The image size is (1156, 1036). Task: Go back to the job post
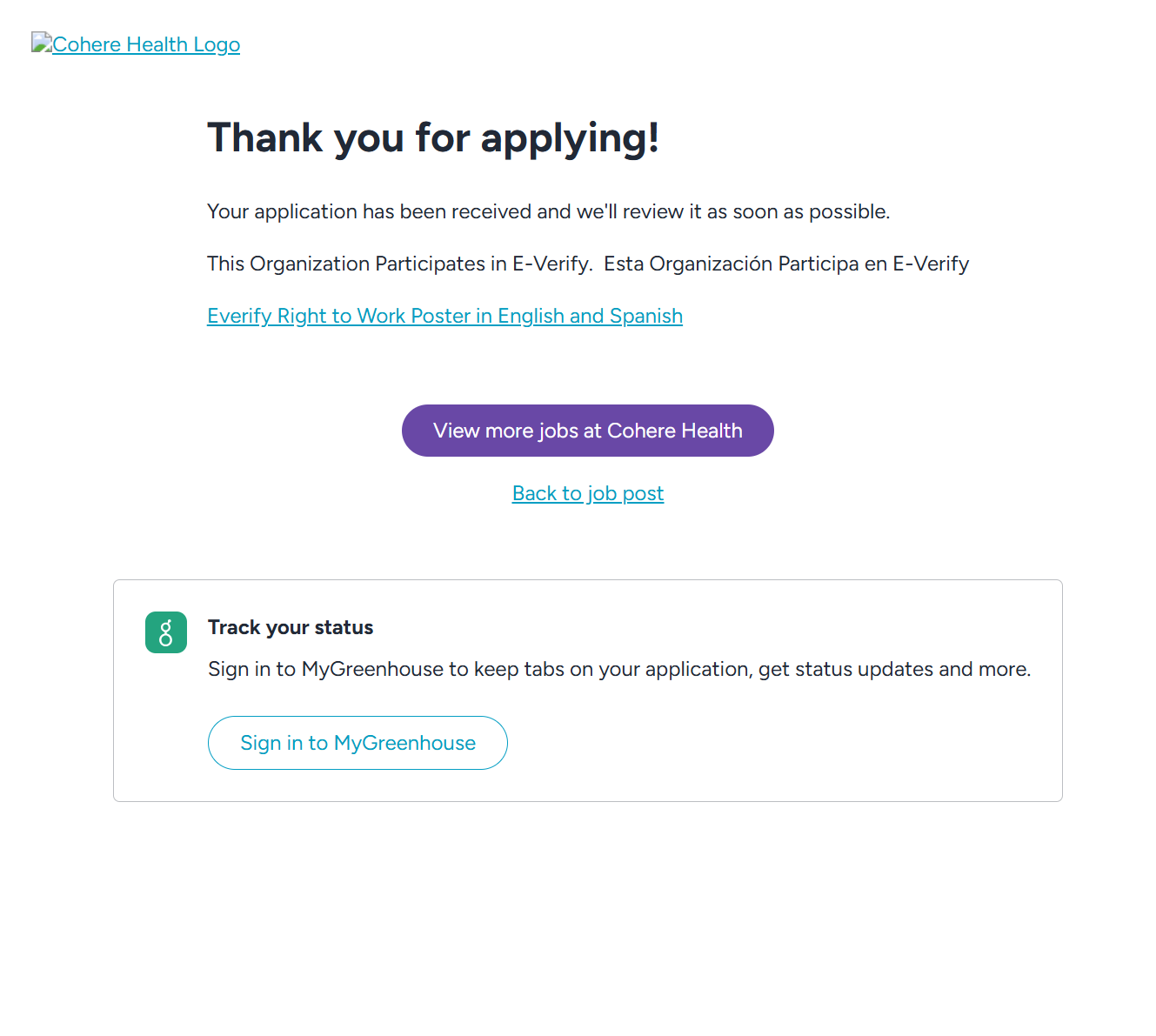(x=587, y=493)
